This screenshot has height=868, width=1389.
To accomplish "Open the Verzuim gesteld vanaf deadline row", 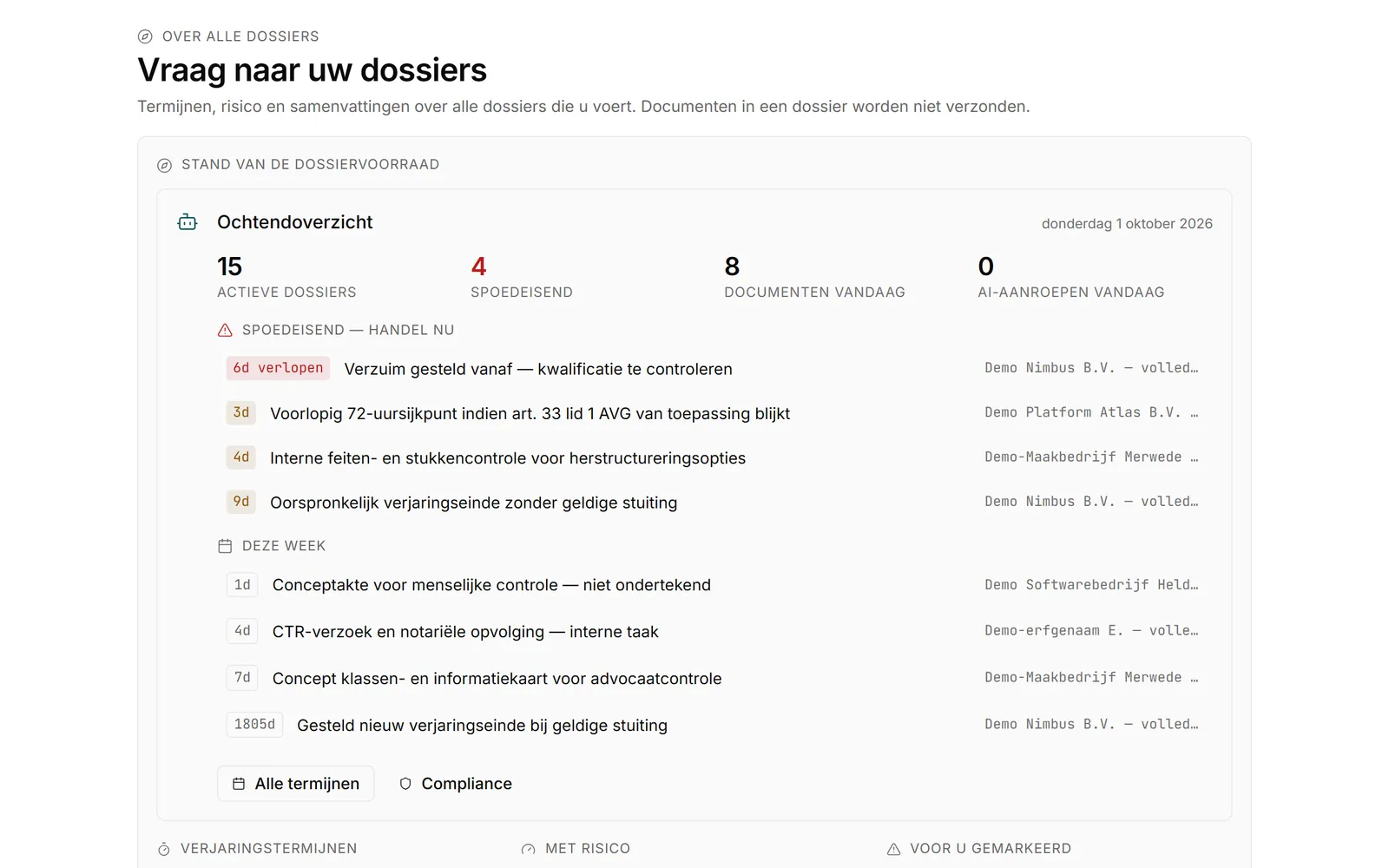I will pos(712,369).
